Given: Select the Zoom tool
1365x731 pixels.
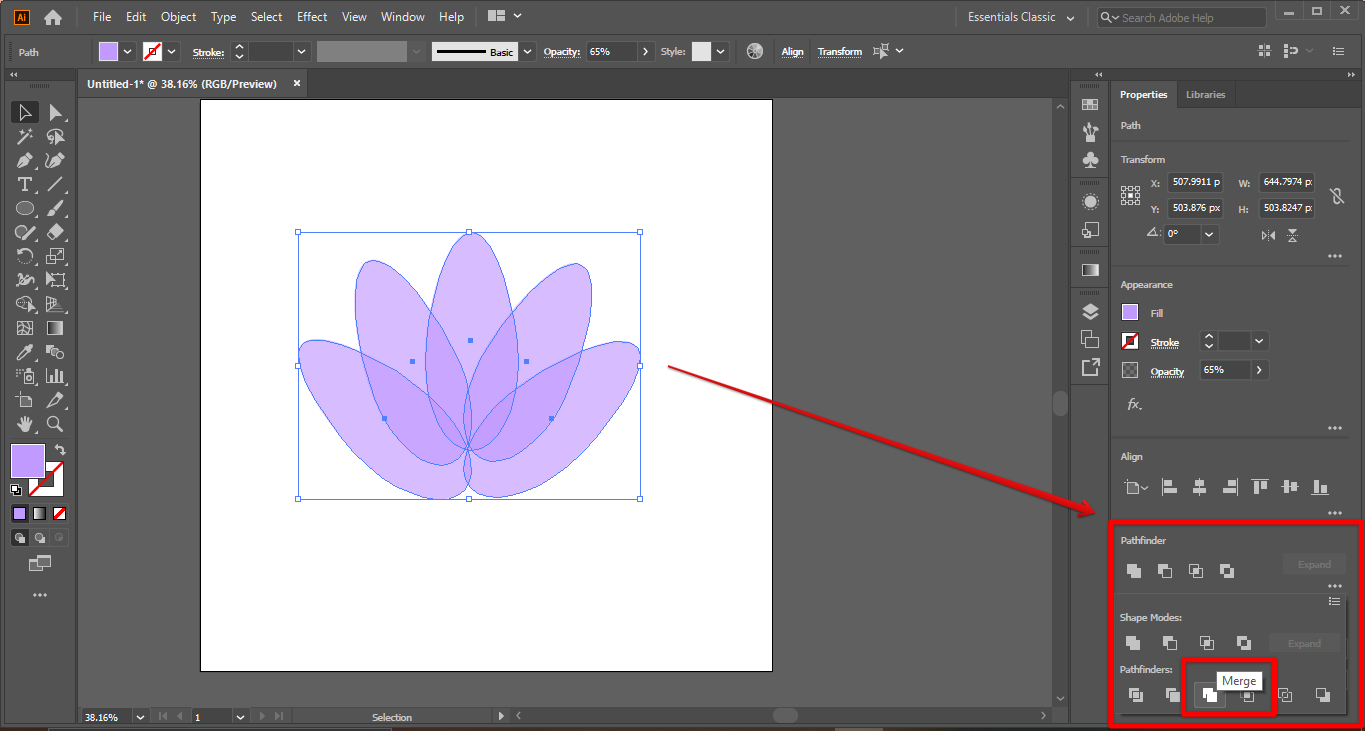Looking at the screenshot, I should pyautogui.click(x=56, y=424).
